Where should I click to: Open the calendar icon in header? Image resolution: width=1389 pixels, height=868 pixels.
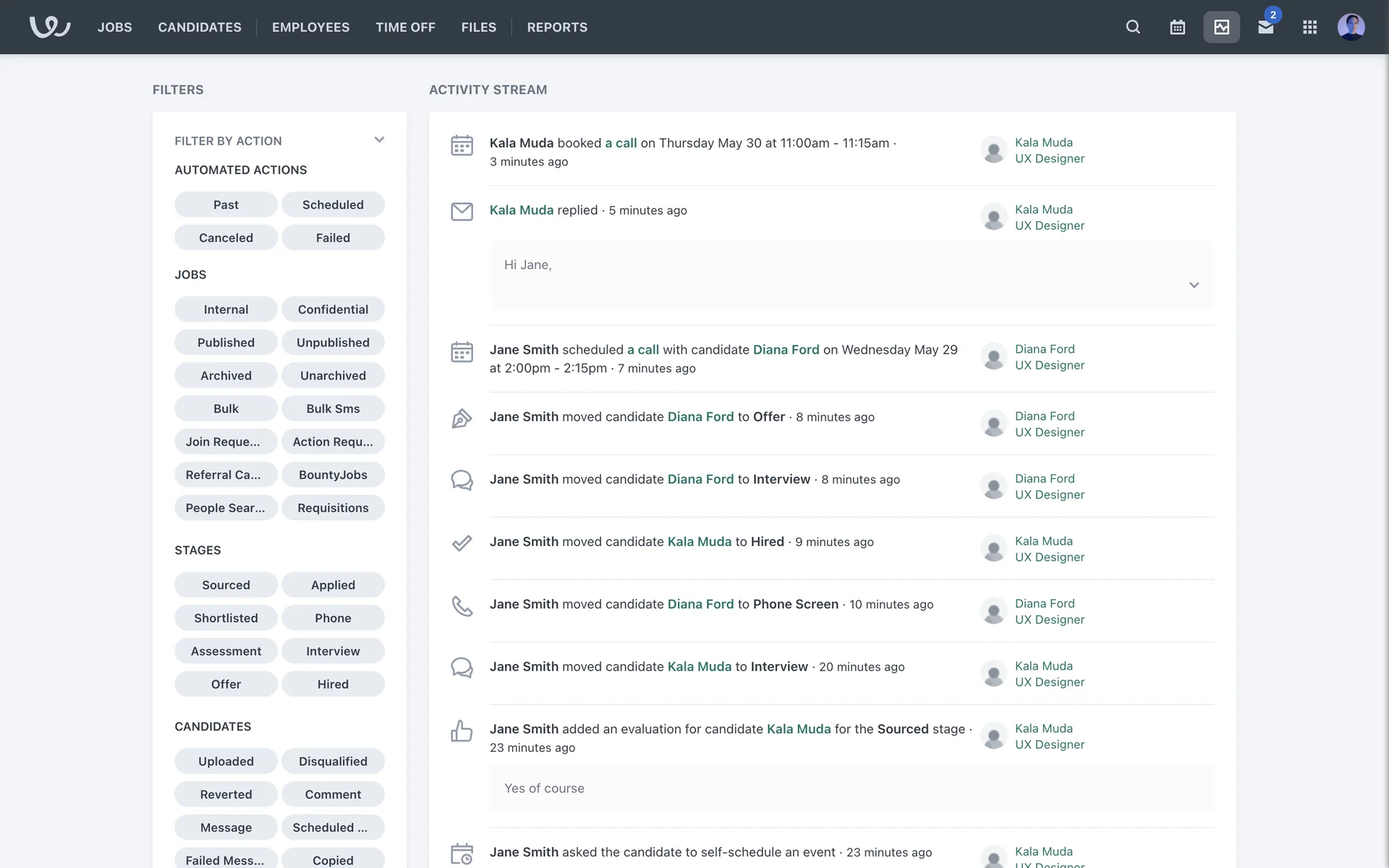point(1177,27)
